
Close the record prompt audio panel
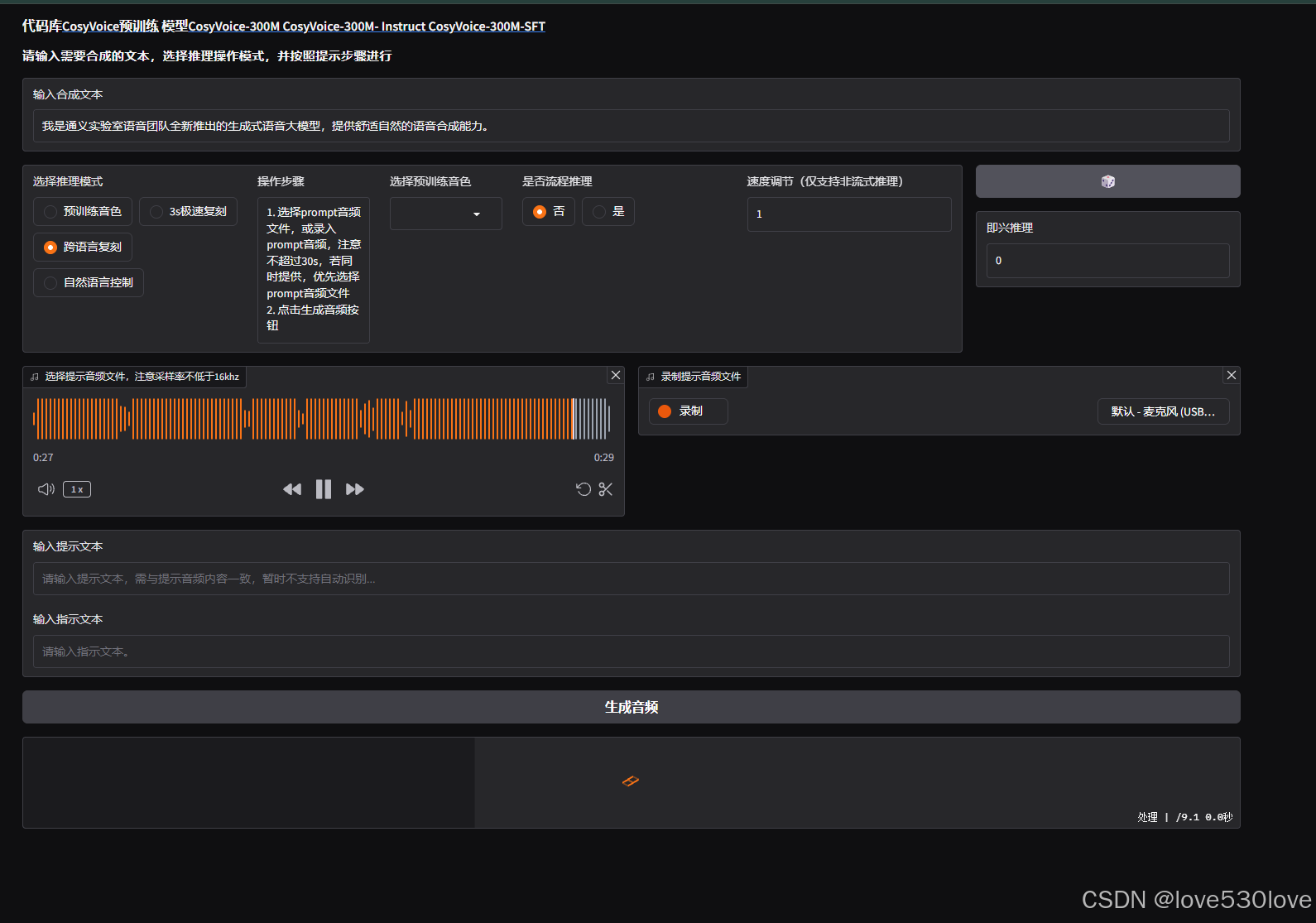pyautogui.click(x=1232, y=375)
